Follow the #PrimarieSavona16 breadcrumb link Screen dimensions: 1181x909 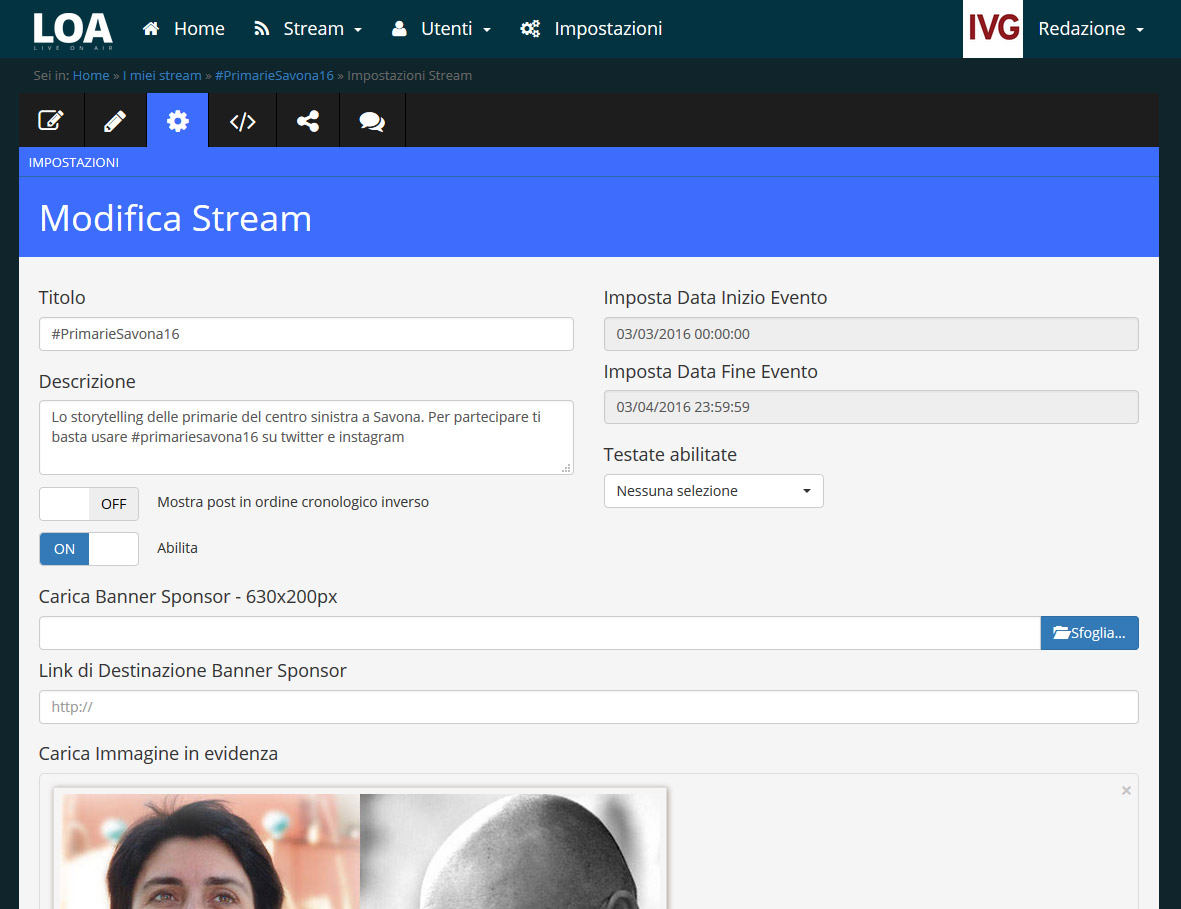274,75
